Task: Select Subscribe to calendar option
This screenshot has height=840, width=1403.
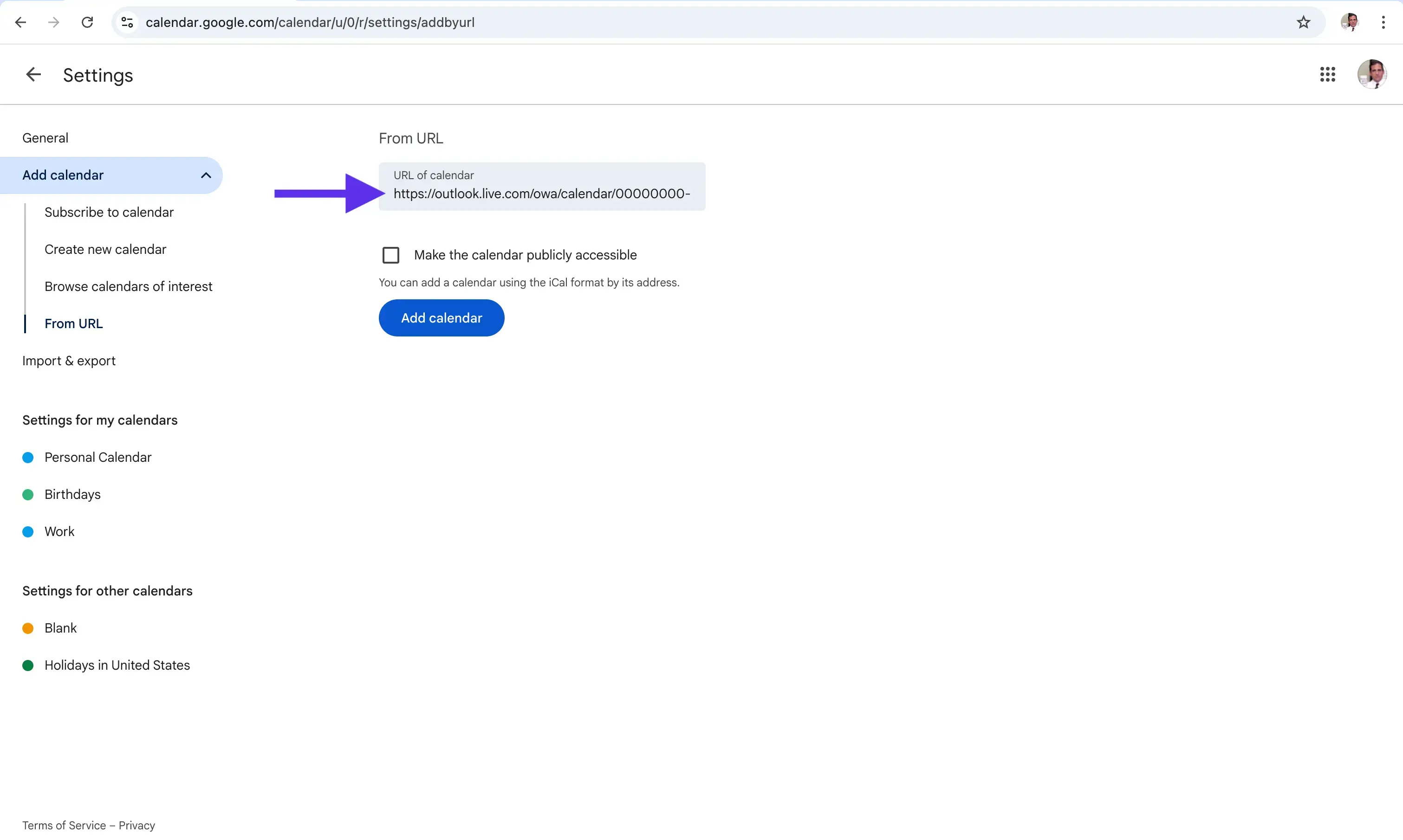Action: (x=109, y=212)
